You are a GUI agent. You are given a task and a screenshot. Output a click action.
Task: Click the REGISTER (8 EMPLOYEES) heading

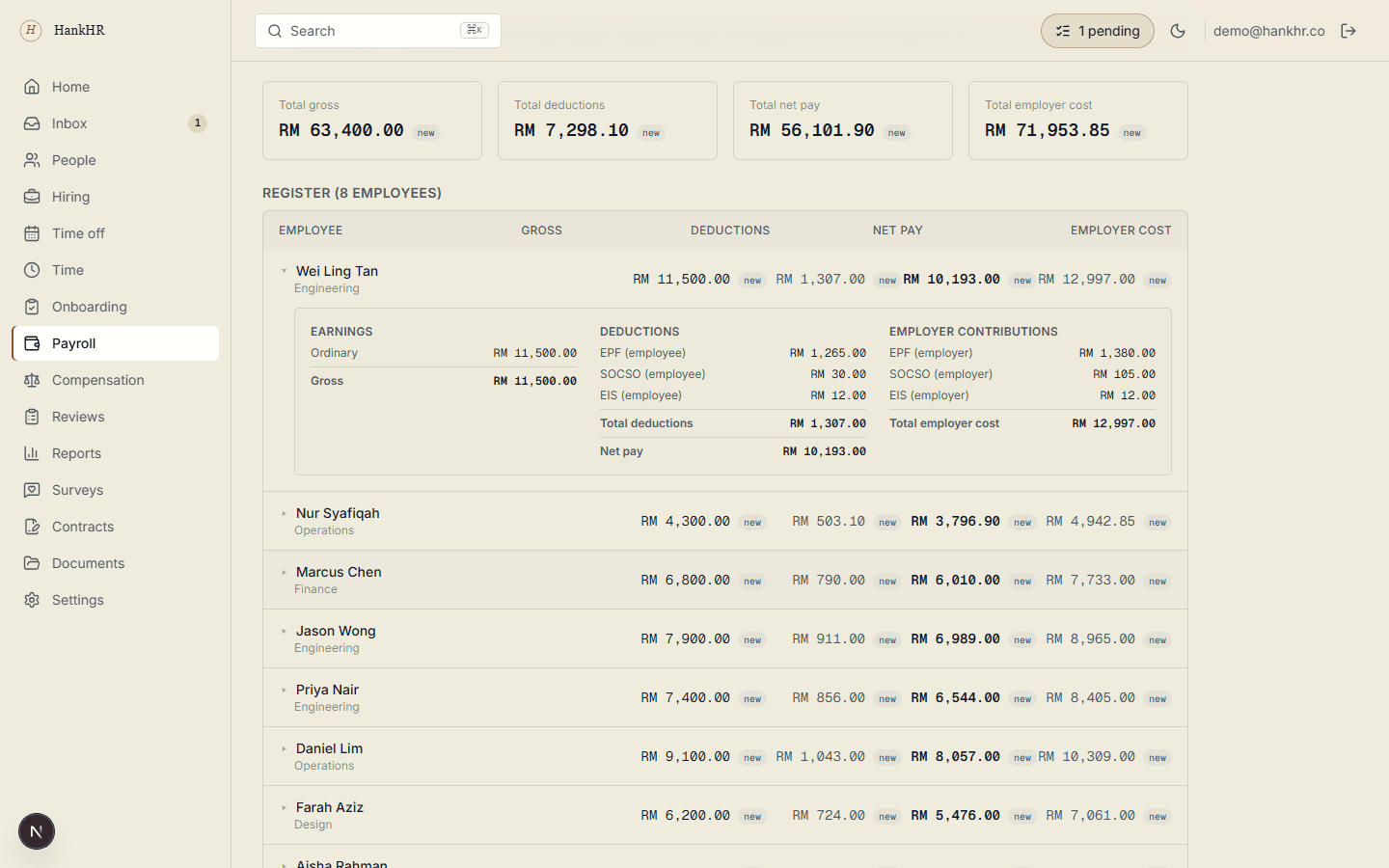click(x=352, y=193)
